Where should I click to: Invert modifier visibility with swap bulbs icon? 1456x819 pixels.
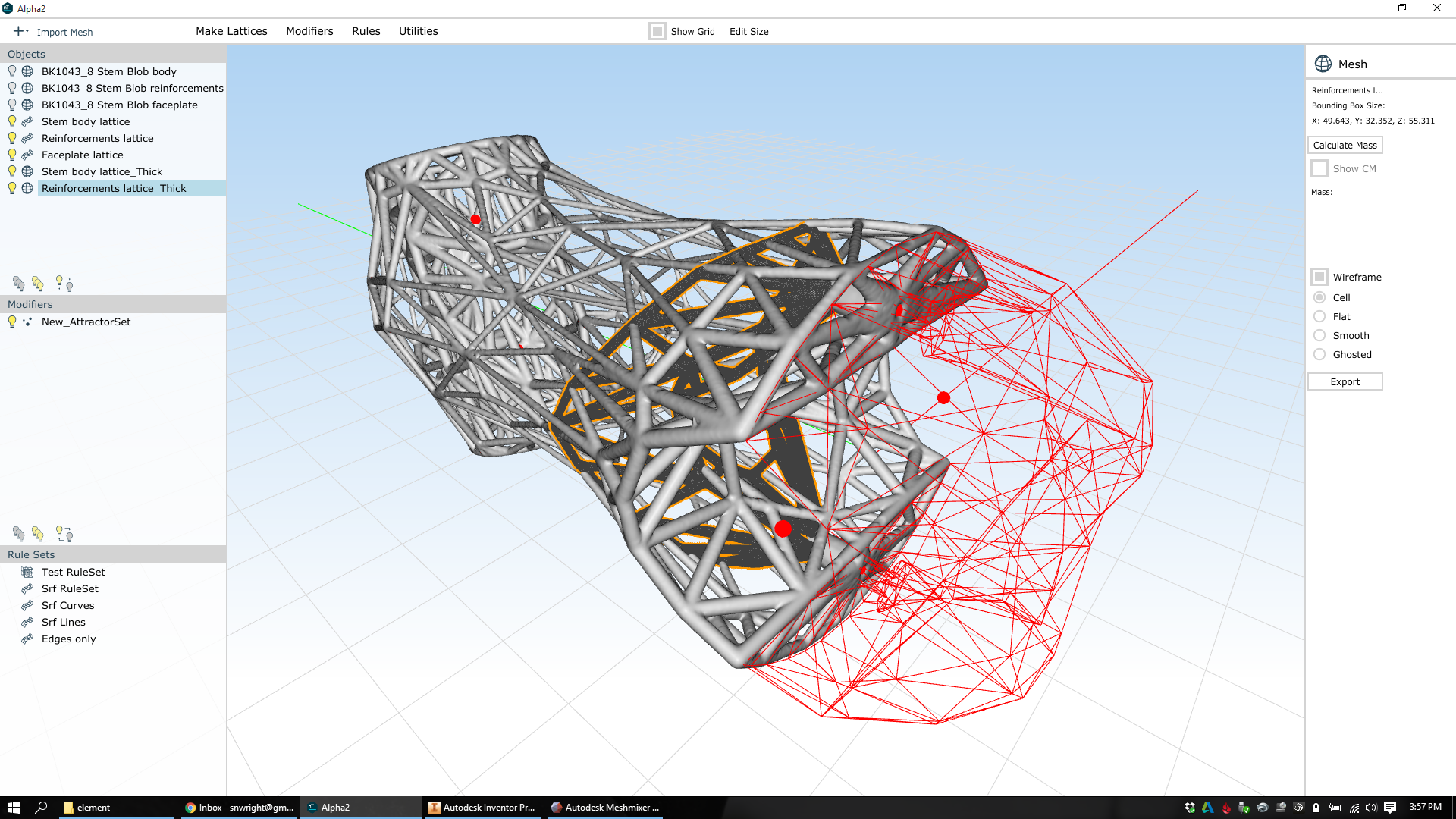(x=64, y=534)
